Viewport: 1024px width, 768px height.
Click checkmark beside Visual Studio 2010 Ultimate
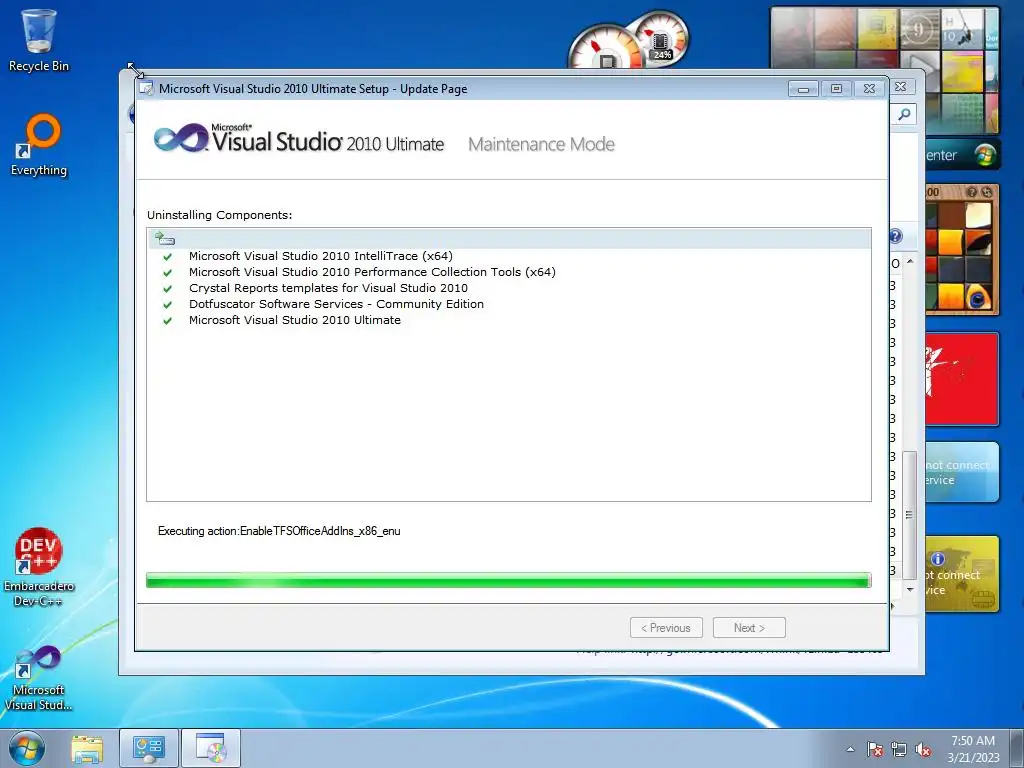tap(168, 321)
